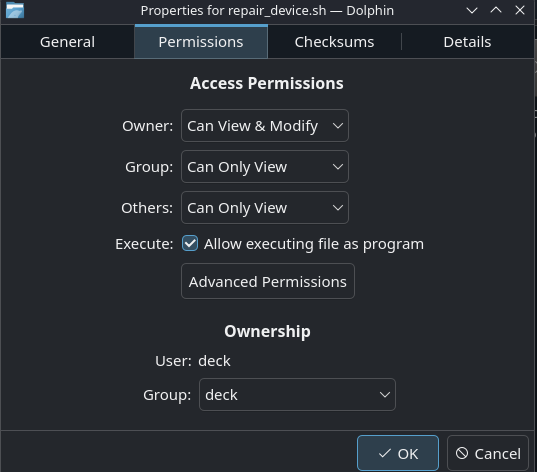Switch to the General tab
This screenshot has width=537, height=472.
(67, 42)
